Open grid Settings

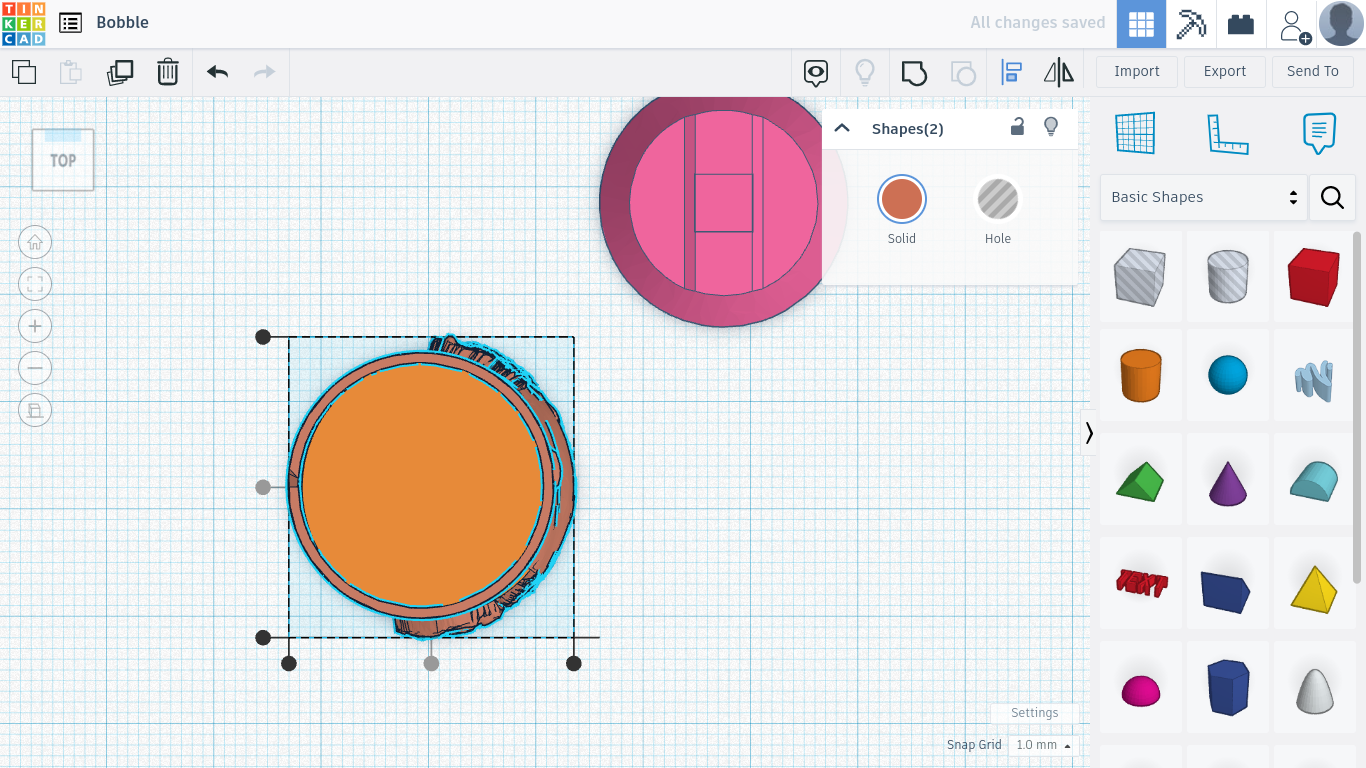[1034, 713]
